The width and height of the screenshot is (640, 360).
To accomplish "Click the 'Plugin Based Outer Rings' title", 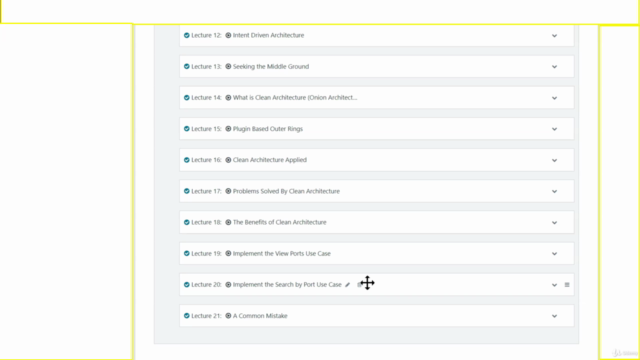I will [x=268, y=129].
